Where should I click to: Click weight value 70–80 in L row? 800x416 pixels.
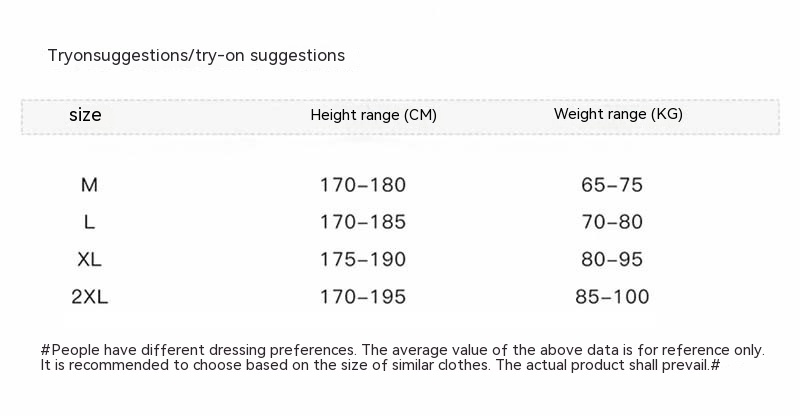pos(612,222)
